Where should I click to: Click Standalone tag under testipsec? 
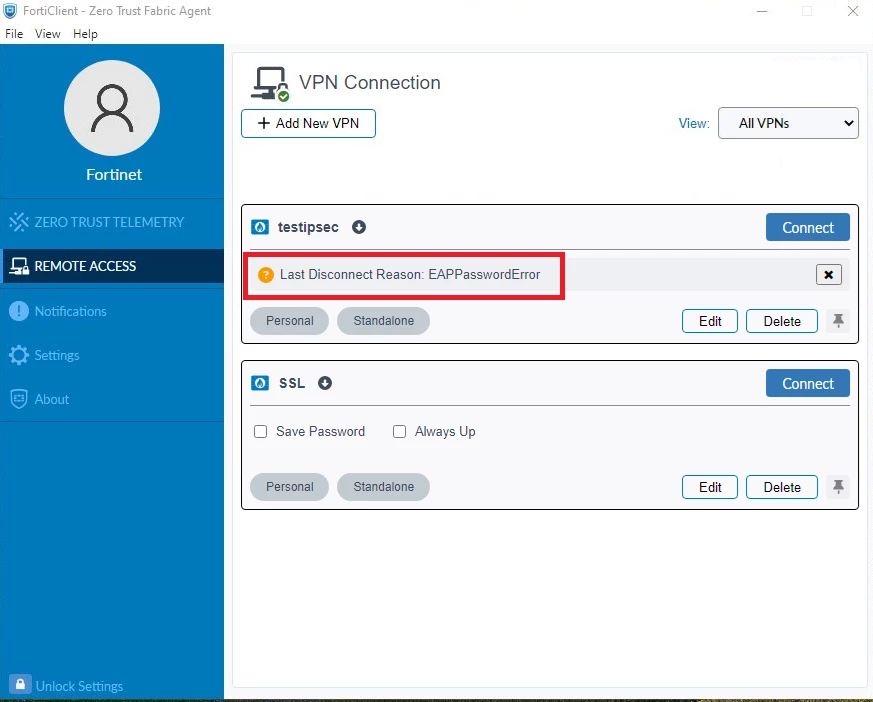384,321
